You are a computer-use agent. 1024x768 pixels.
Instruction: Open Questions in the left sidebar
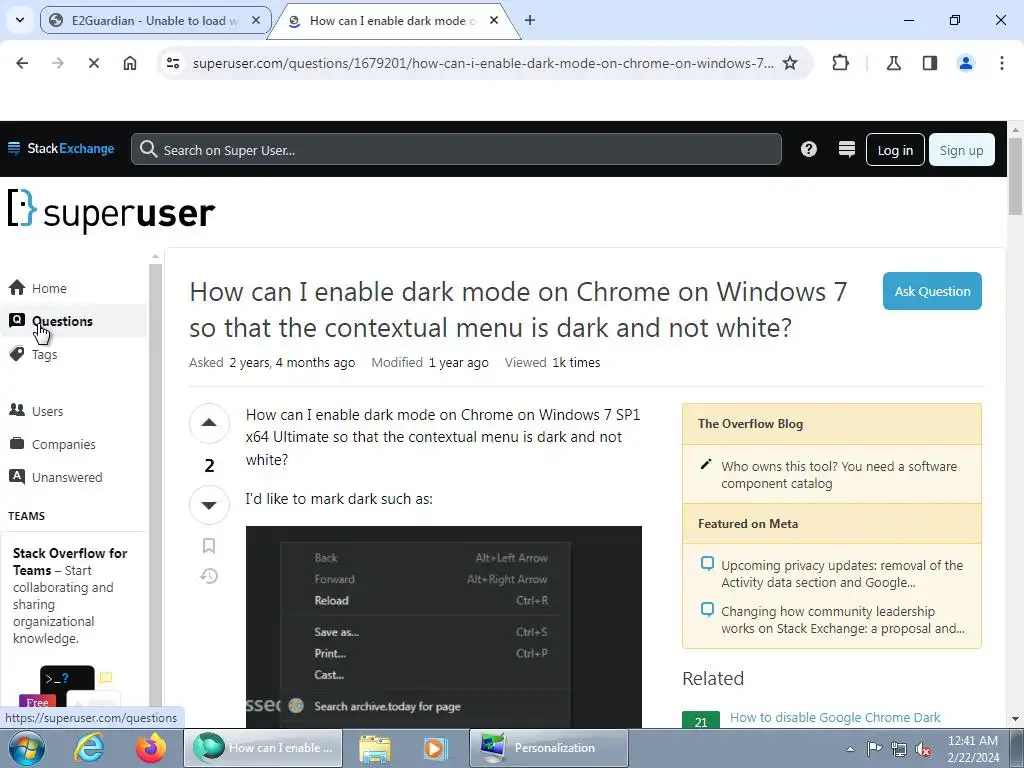point(73,321)
